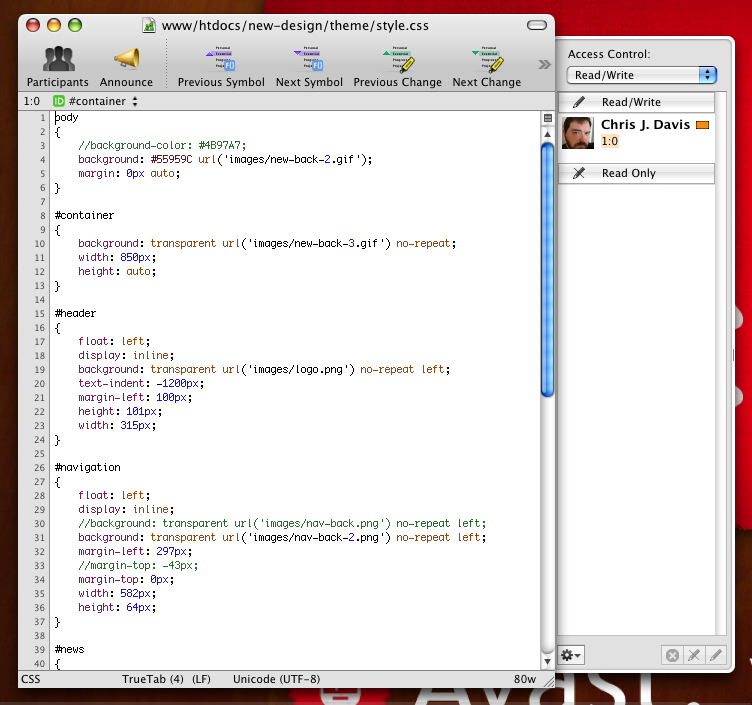Click the 1:0 cursor position indicator
Viewport: 752px width, 705px height.
click(32, 101)
